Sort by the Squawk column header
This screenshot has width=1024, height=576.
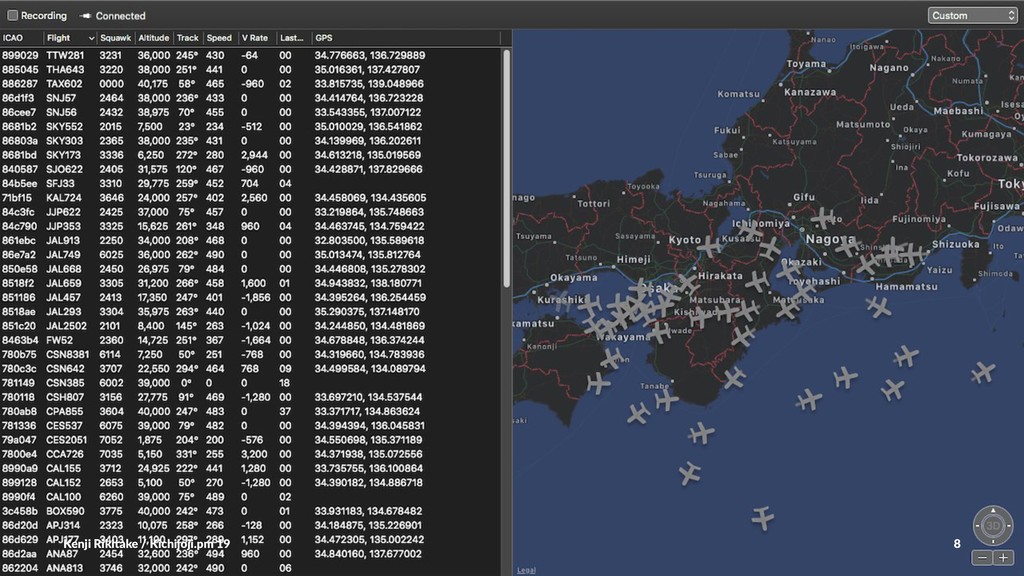pos(116,38)
